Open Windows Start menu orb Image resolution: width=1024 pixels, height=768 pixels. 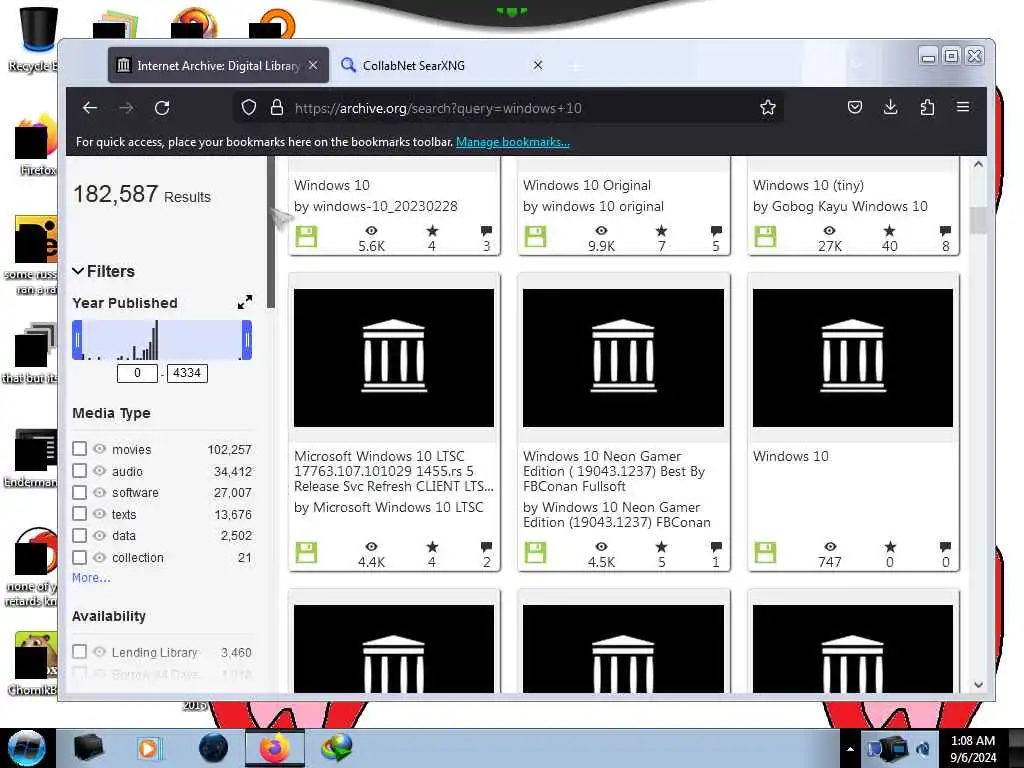click(27, 748)
